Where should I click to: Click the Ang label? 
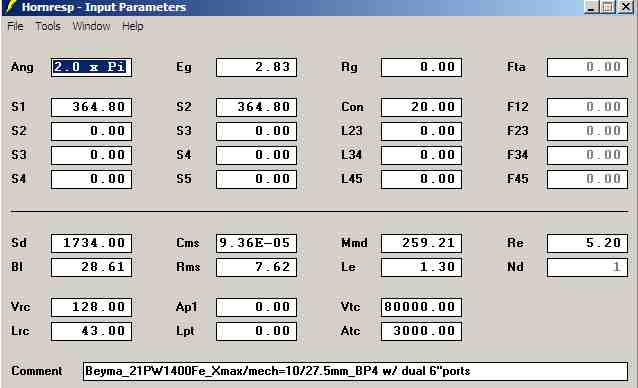(x=22, y=67)
